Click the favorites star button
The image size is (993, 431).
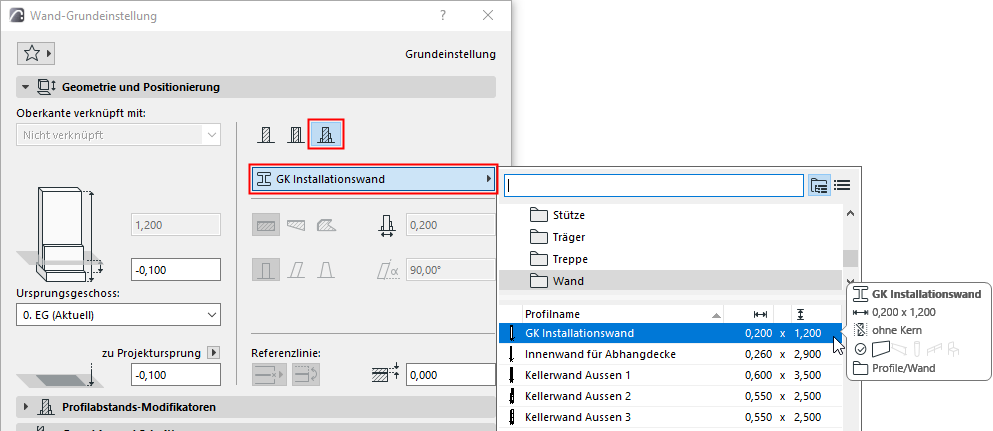[x=37, y=53]
